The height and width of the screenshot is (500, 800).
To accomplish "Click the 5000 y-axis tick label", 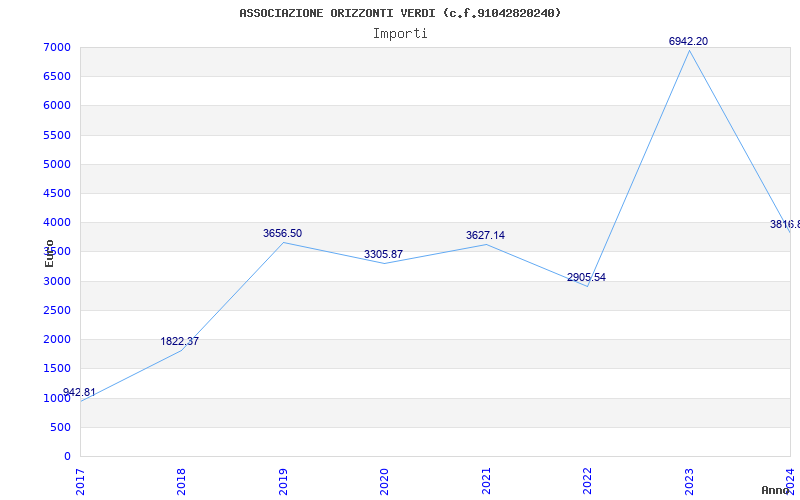I will (x=57, y=164).
